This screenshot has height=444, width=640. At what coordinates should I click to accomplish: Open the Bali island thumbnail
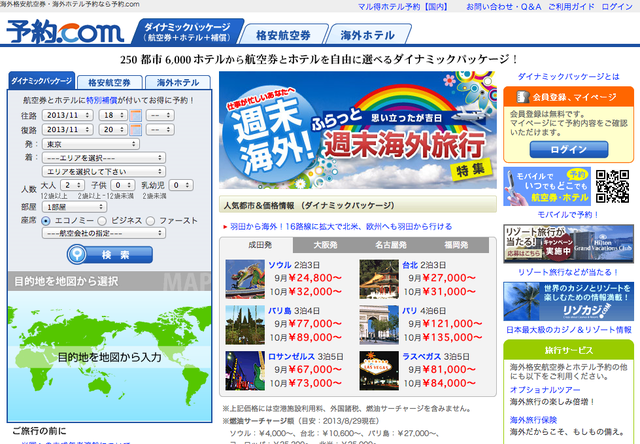[x=245, y=325]
